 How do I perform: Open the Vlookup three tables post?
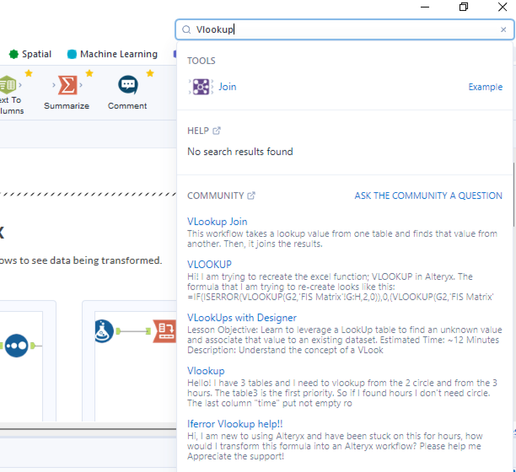pyautogui.click(x=206, y=371)
